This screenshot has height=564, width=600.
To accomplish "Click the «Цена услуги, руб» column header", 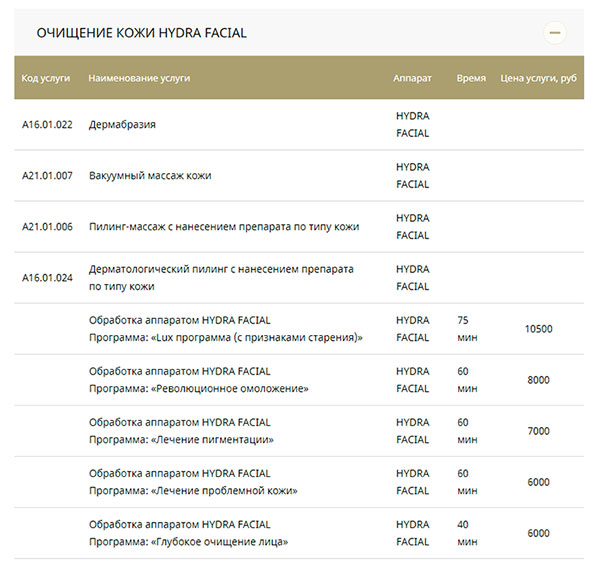I will coord(541,78).
